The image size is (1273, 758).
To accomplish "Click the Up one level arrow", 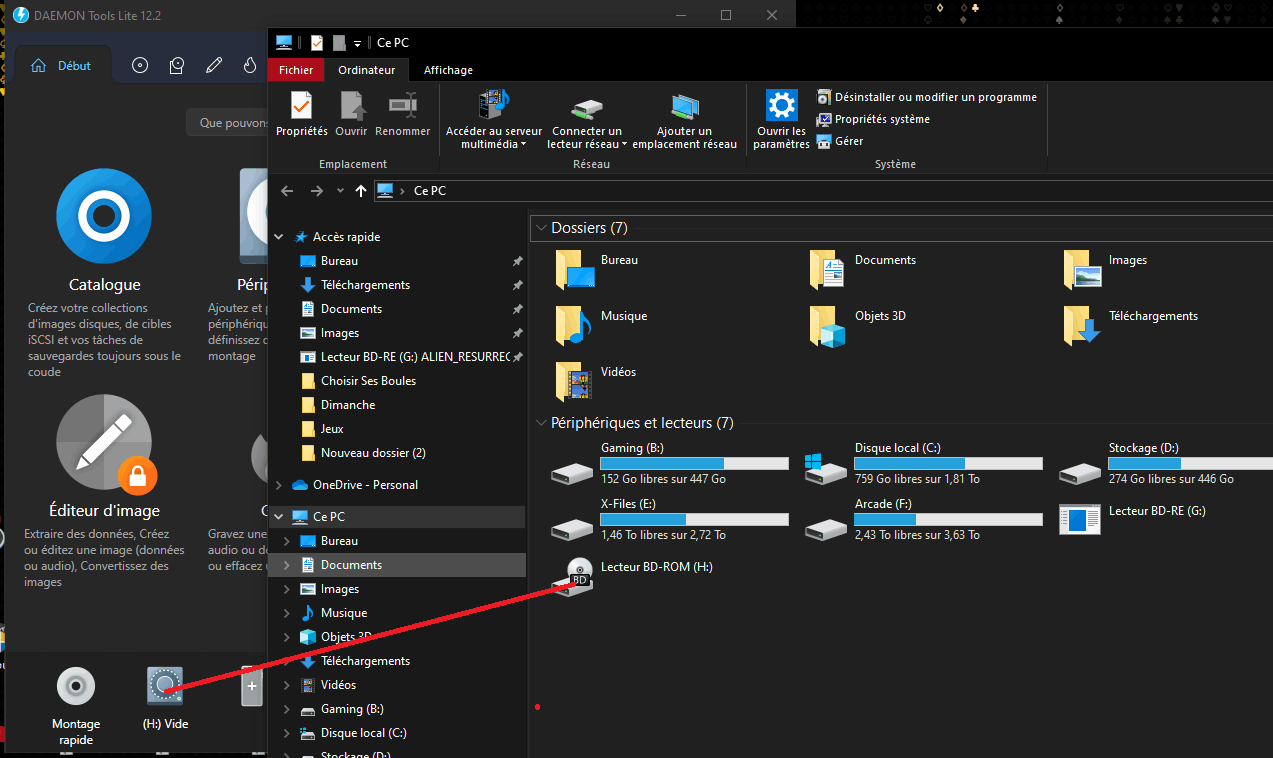I will 360,191.
